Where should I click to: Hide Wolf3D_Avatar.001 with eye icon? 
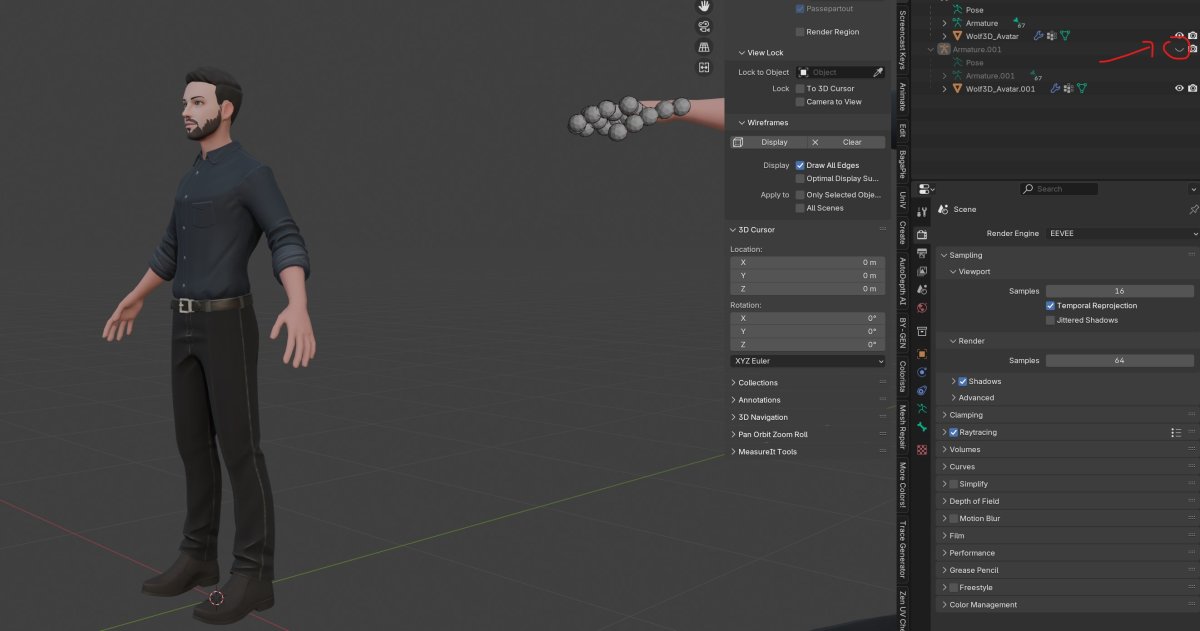point(1179,88)
